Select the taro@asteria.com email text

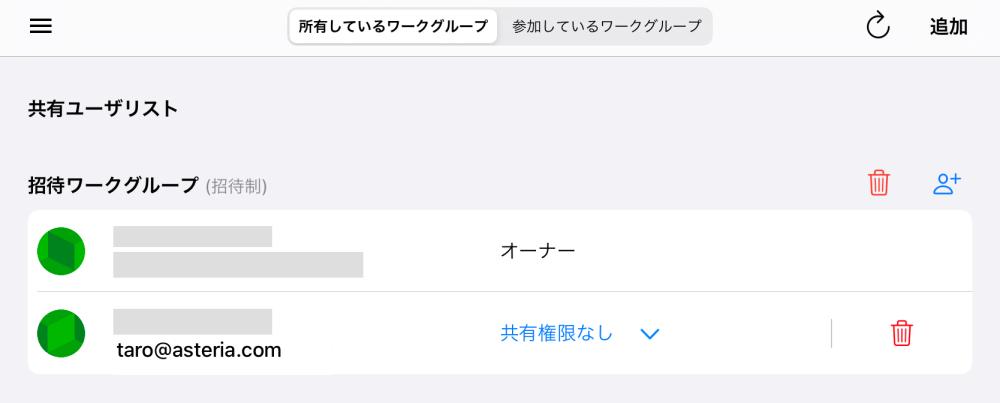coord(197,350)
